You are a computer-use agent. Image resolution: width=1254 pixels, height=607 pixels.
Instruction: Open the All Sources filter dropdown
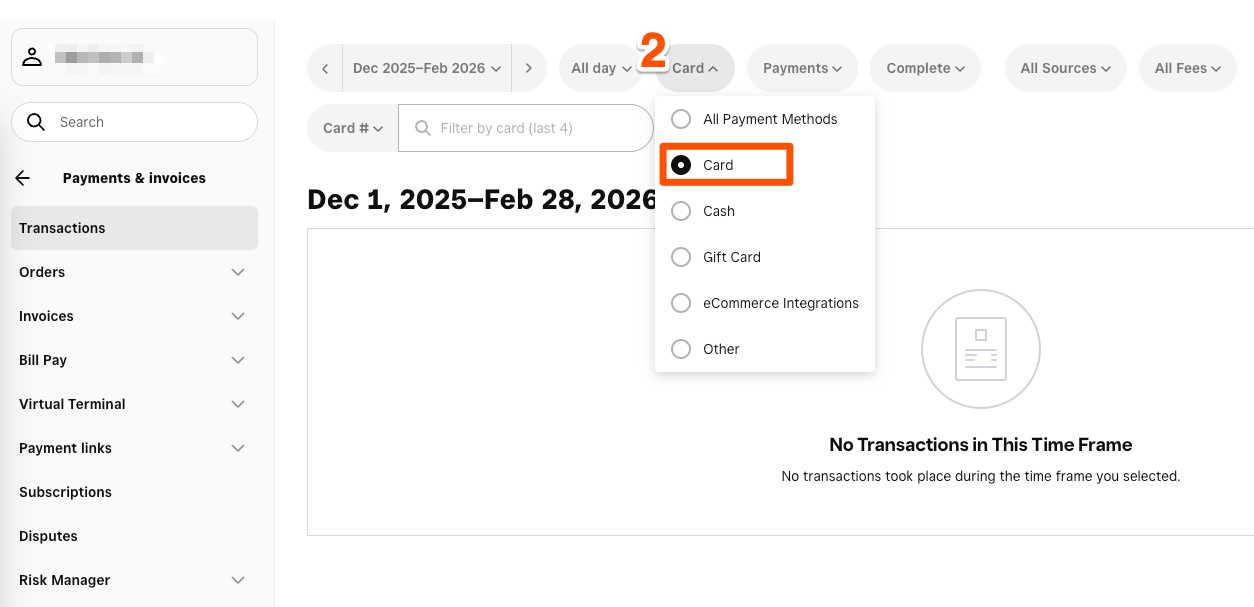pos(1065,69)
